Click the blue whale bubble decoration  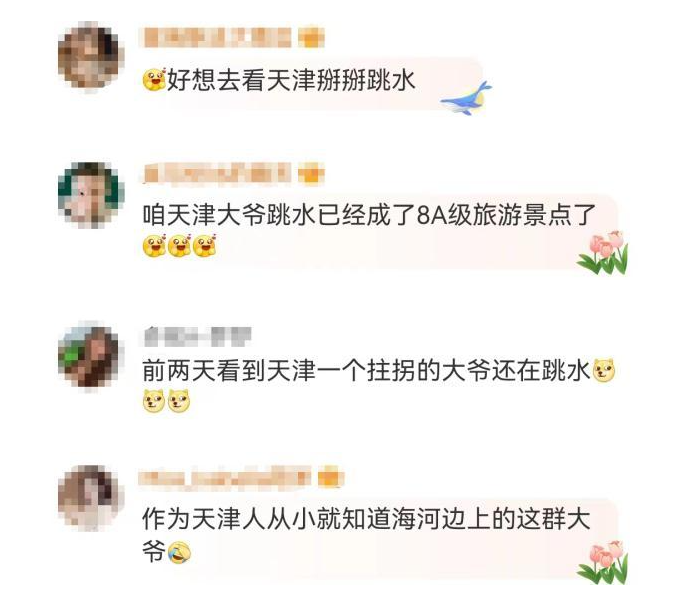466,99
